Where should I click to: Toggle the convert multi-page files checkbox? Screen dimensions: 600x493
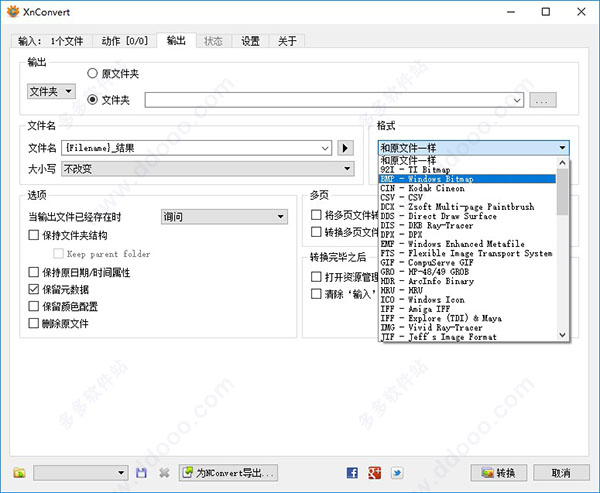pyautogui.click(x=316, y=232)
